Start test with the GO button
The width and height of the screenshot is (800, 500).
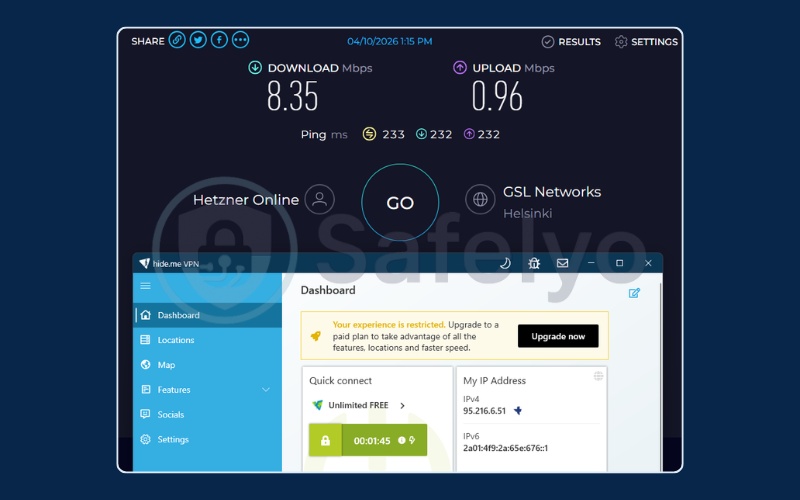point(400,203)
